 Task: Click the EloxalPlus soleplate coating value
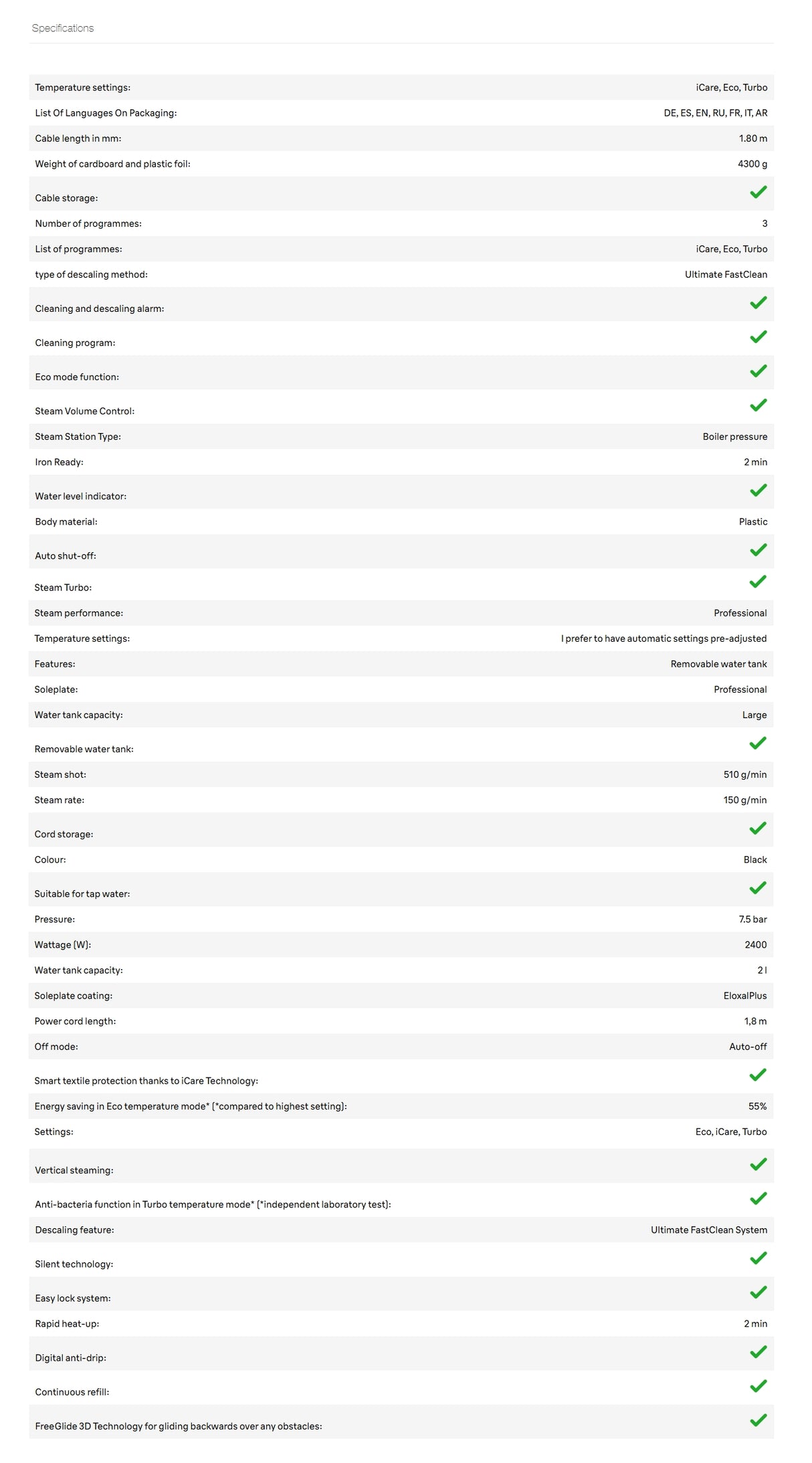coord(744,996)
